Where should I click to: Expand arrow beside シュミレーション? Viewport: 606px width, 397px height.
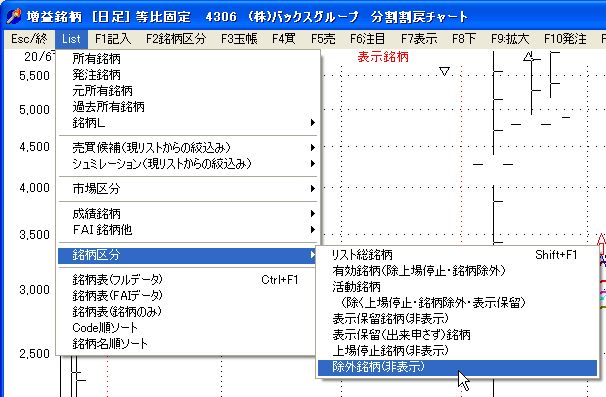(x=312, y=164)
